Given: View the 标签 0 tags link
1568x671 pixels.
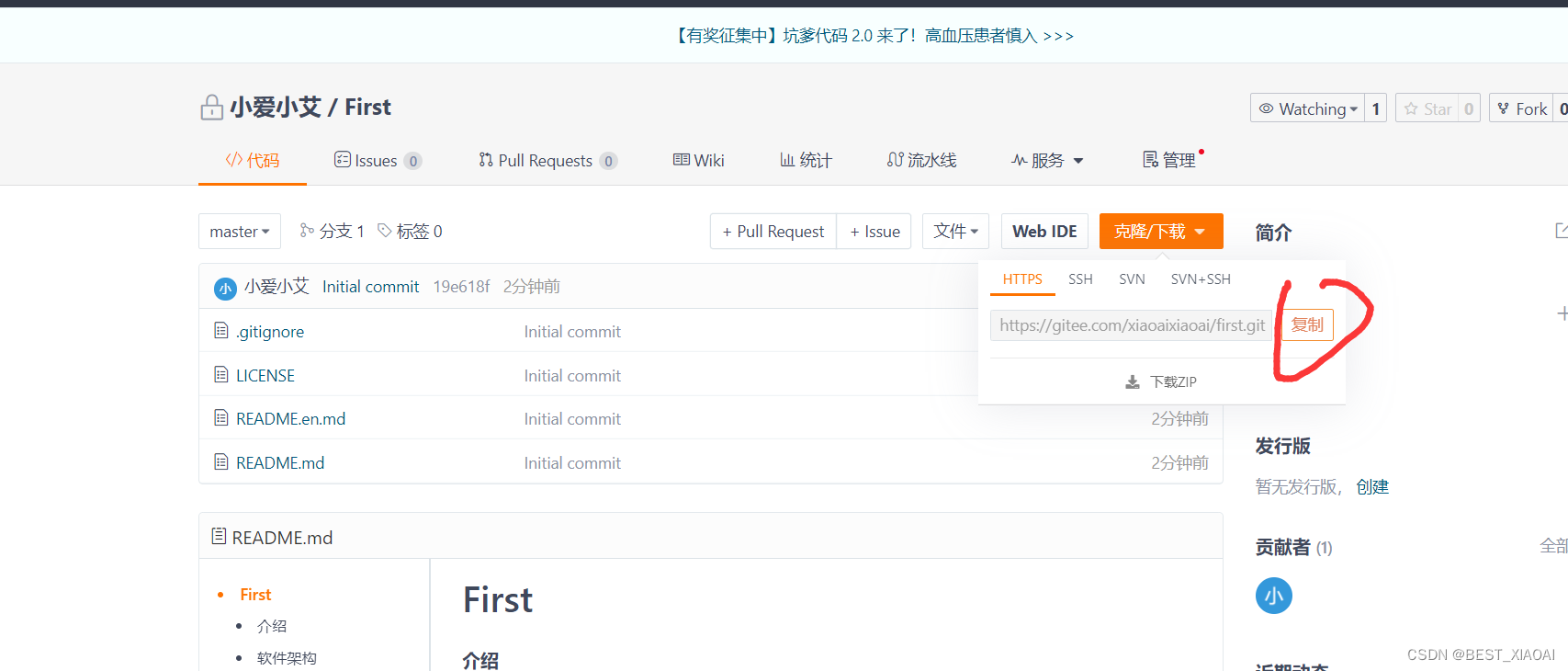Looking at the screenshot, I should point(410,231).
